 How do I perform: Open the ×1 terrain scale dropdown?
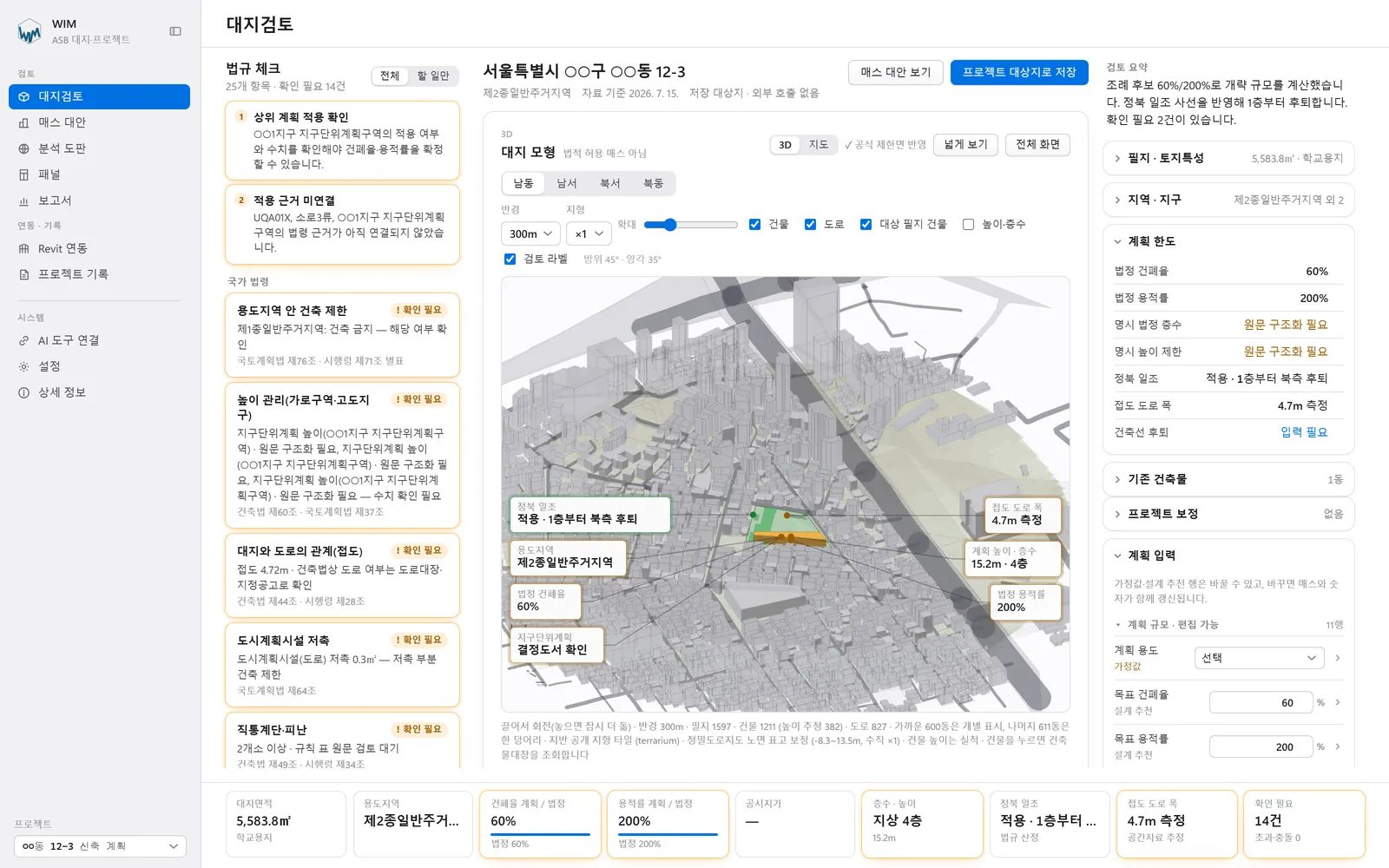(x=589, y=233)
